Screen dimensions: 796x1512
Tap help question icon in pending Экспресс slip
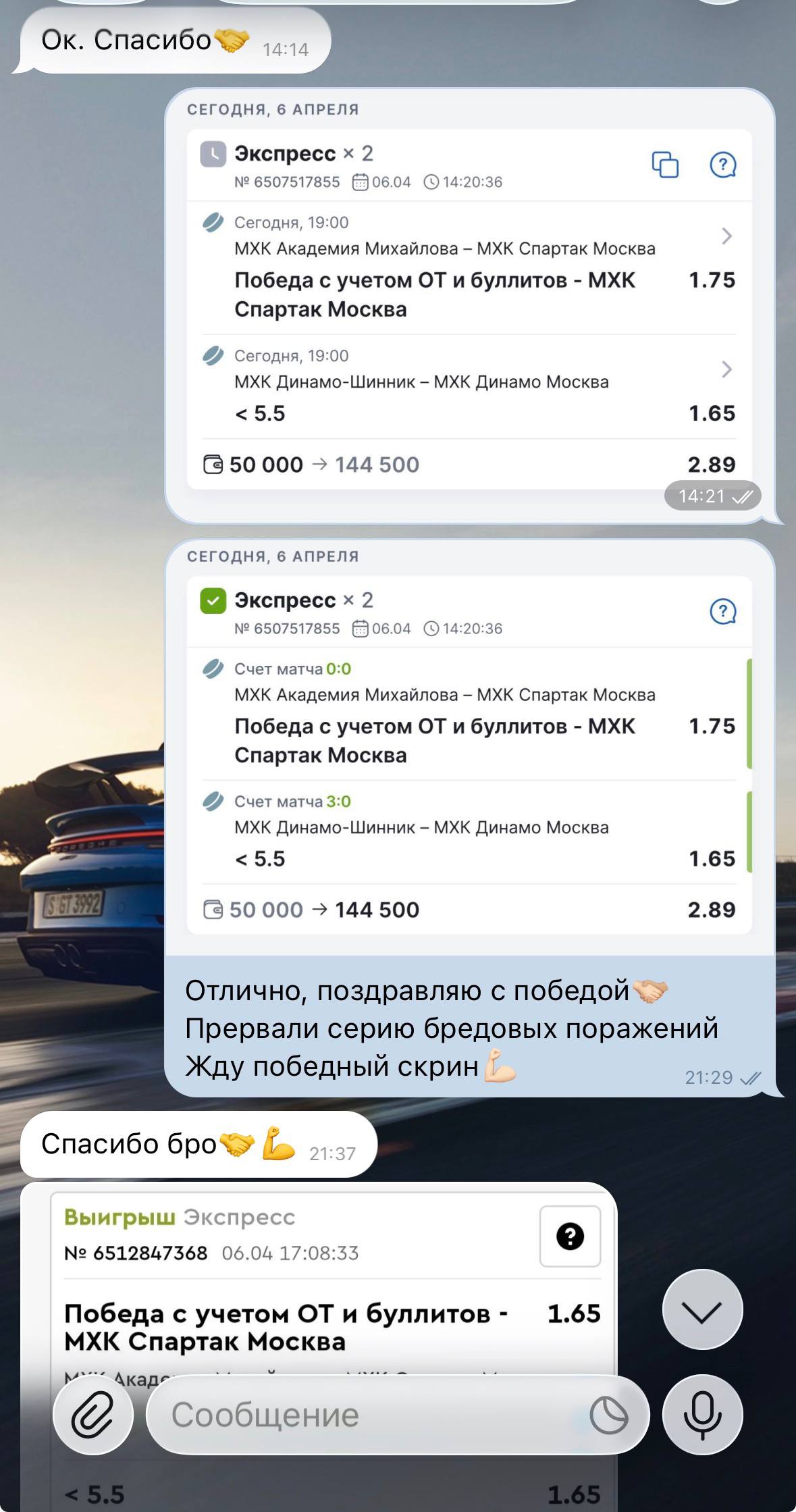pos(723,164)
